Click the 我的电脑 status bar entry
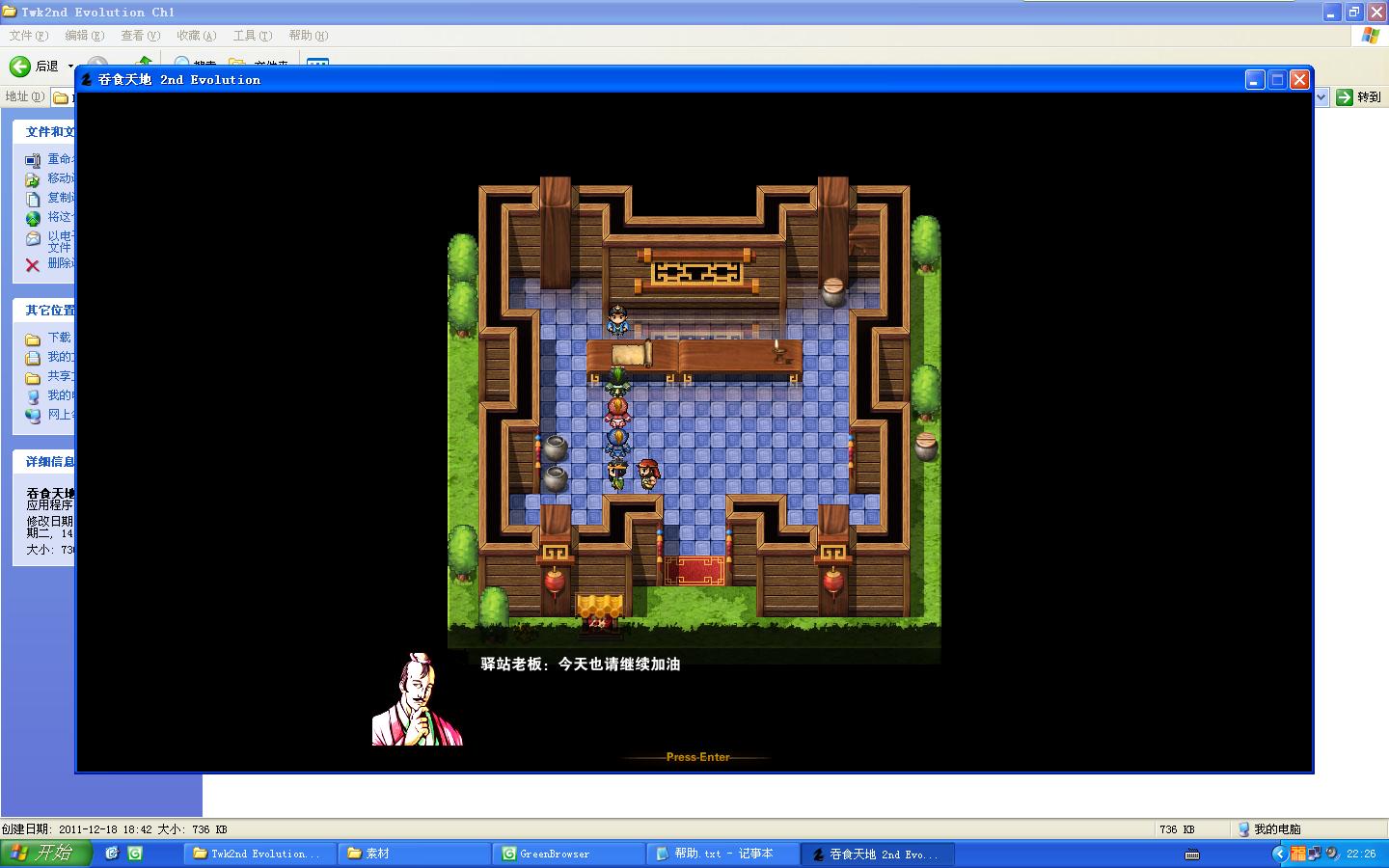 pos(1269,829)
